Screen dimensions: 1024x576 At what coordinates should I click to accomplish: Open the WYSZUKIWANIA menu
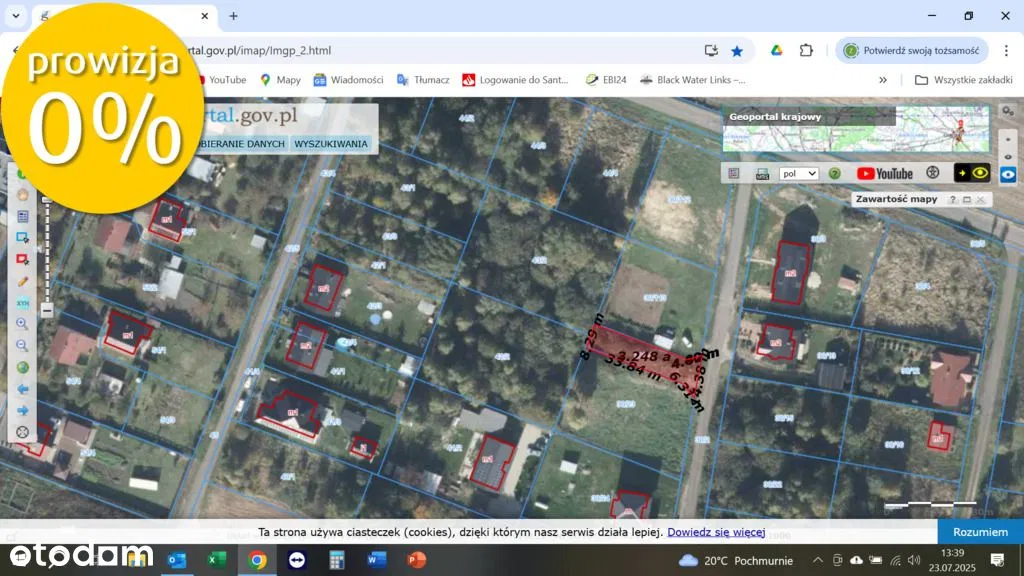pyautogui.click(x=331, y=144)
